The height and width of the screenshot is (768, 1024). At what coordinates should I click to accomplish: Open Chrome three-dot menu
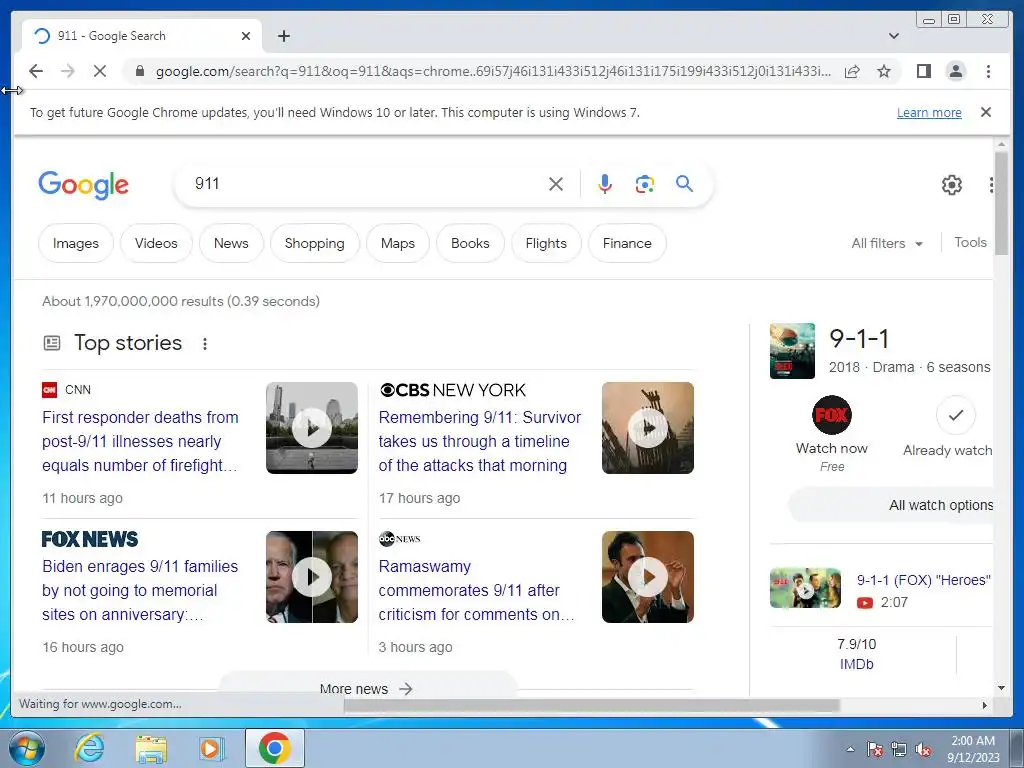pyautogui.click(x=988, y=71)
